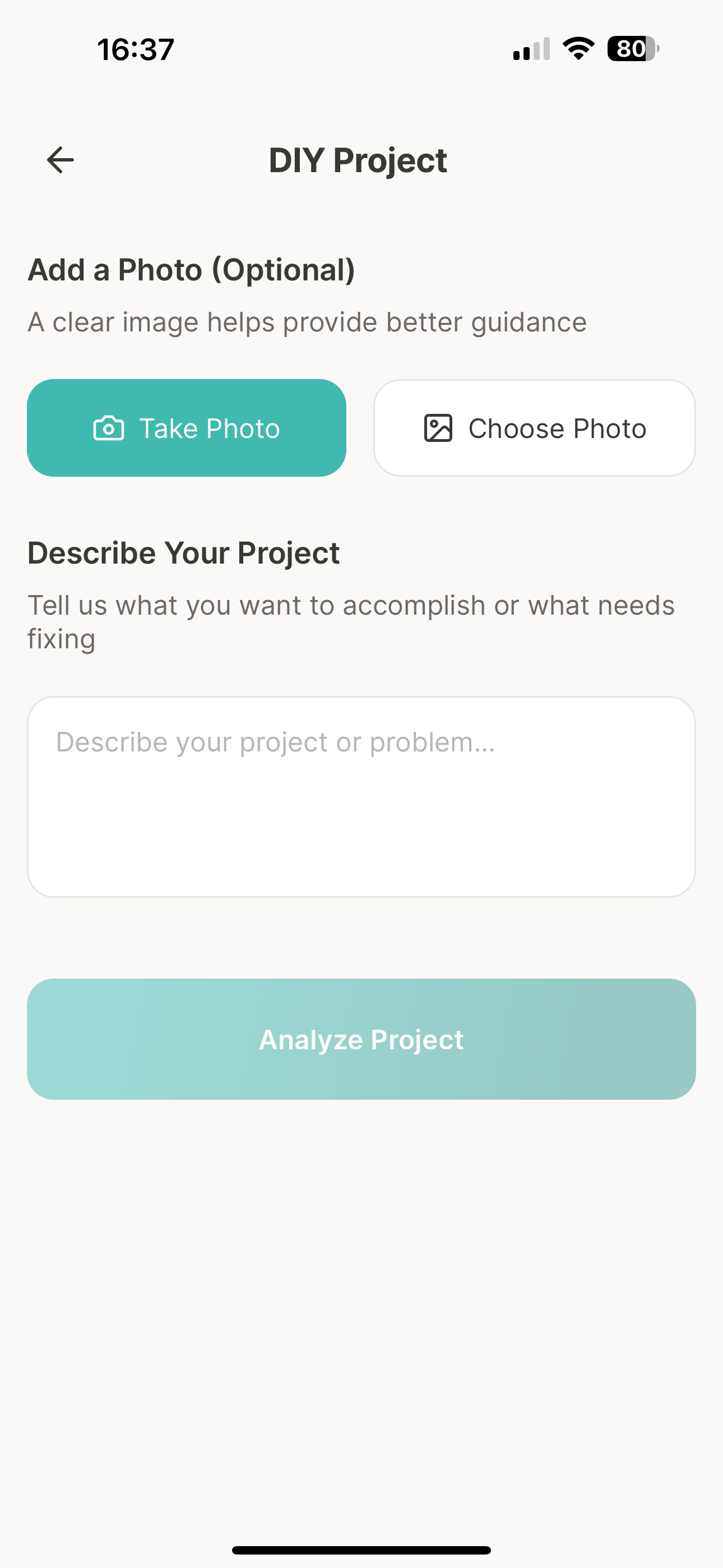Submit with the Analyze Project button
This screenshot has width=723, height=1568.
[361, 1039]
